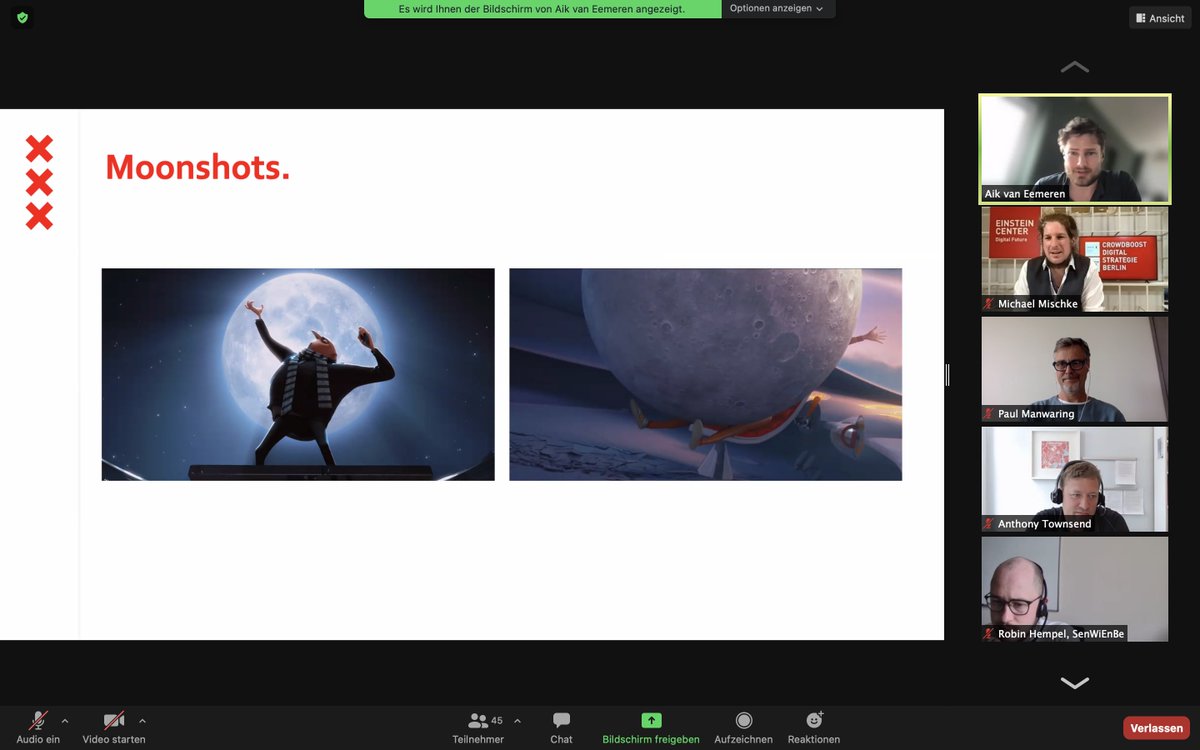
Task: Unmute with the Audio ein microphone icon
Action: point(38,720)
